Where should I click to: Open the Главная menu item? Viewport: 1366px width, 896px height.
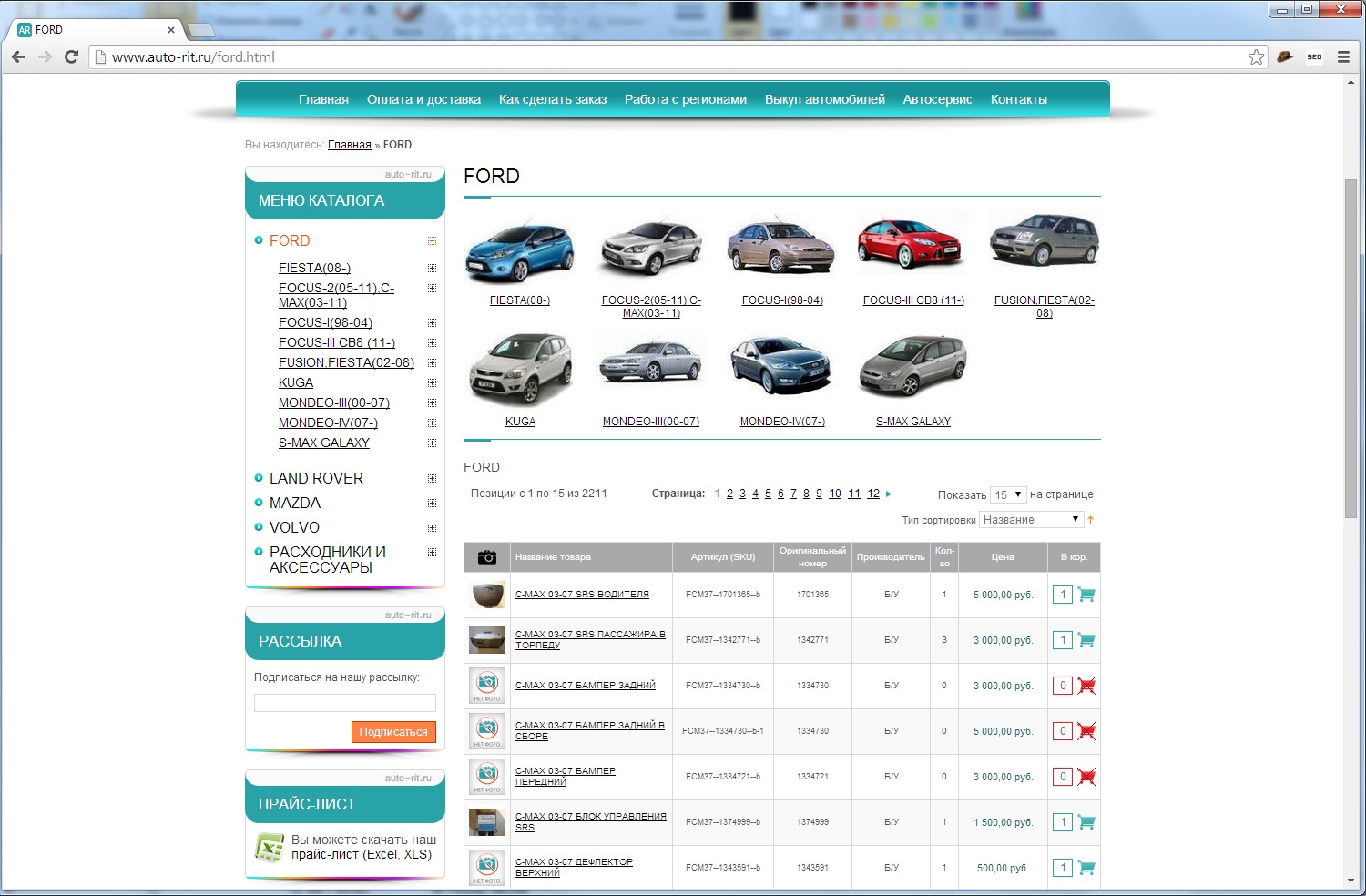[x=323, y=99]
